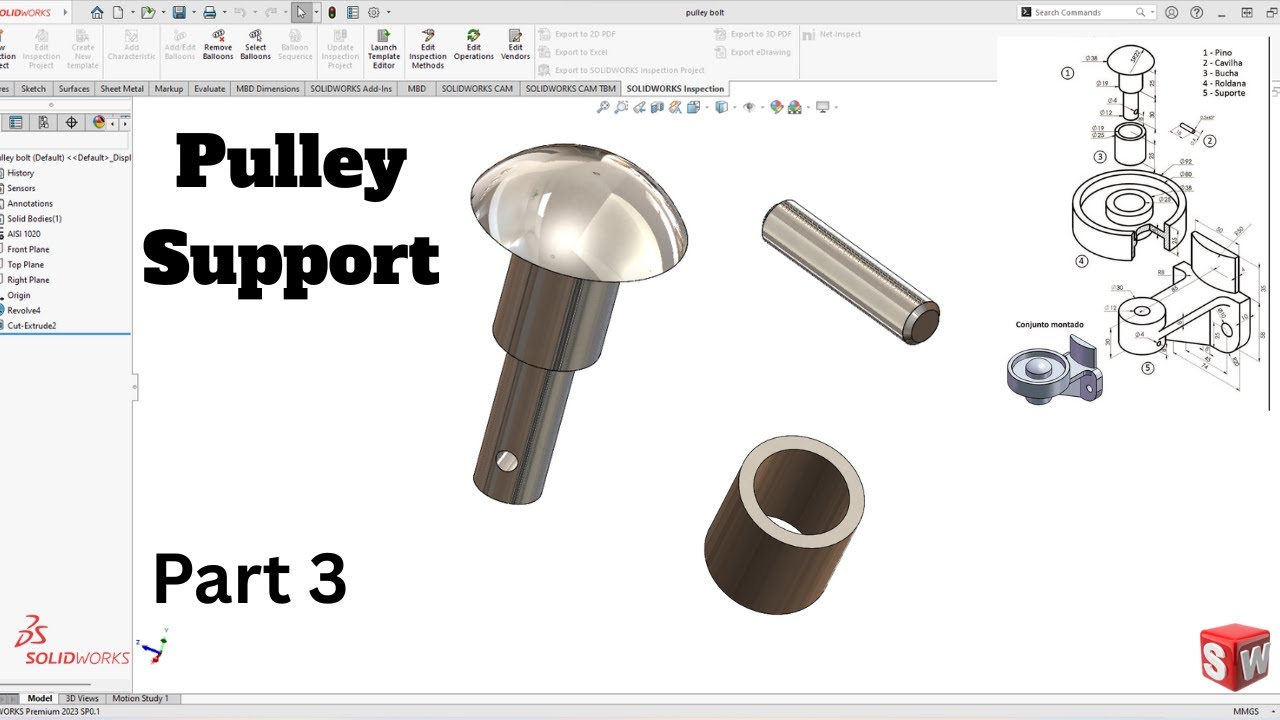The width and height of the screenshot is (1280, 720).
Task: Open the 3D Views bottom tab
Action: [82, 698]
